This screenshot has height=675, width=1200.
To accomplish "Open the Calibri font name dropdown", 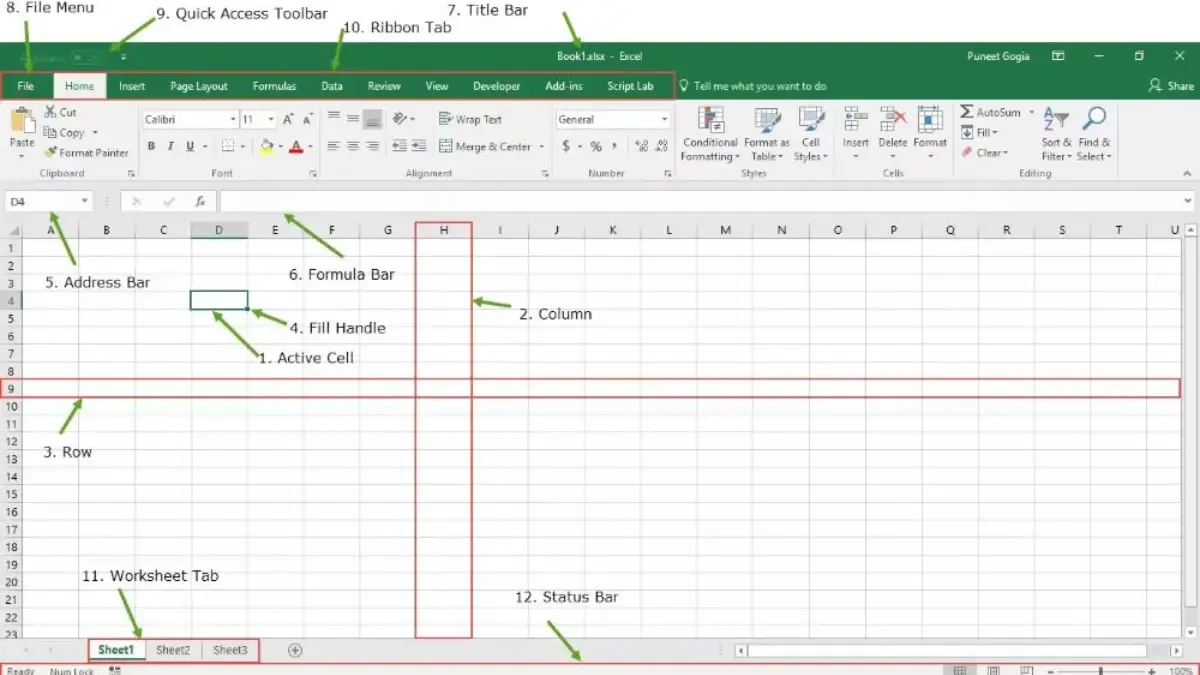I will tap(232, 119).
